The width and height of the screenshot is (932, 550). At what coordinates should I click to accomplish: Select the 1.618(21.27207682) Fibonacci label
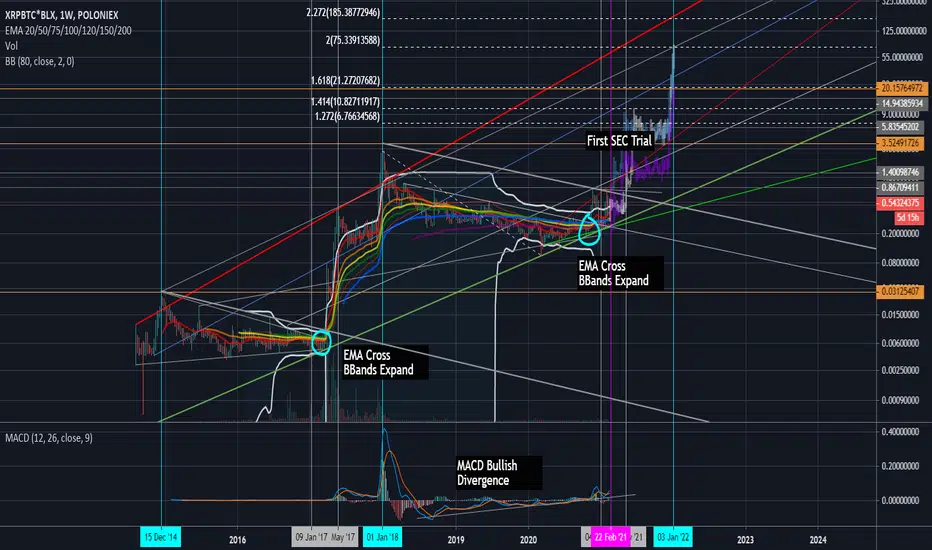click(345, 80)
